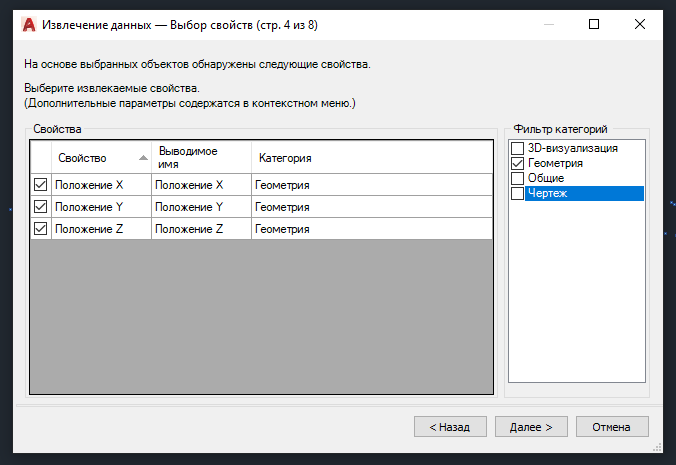
Task: Select the Положение Z display name cell
Action: (x=200, y=229)
